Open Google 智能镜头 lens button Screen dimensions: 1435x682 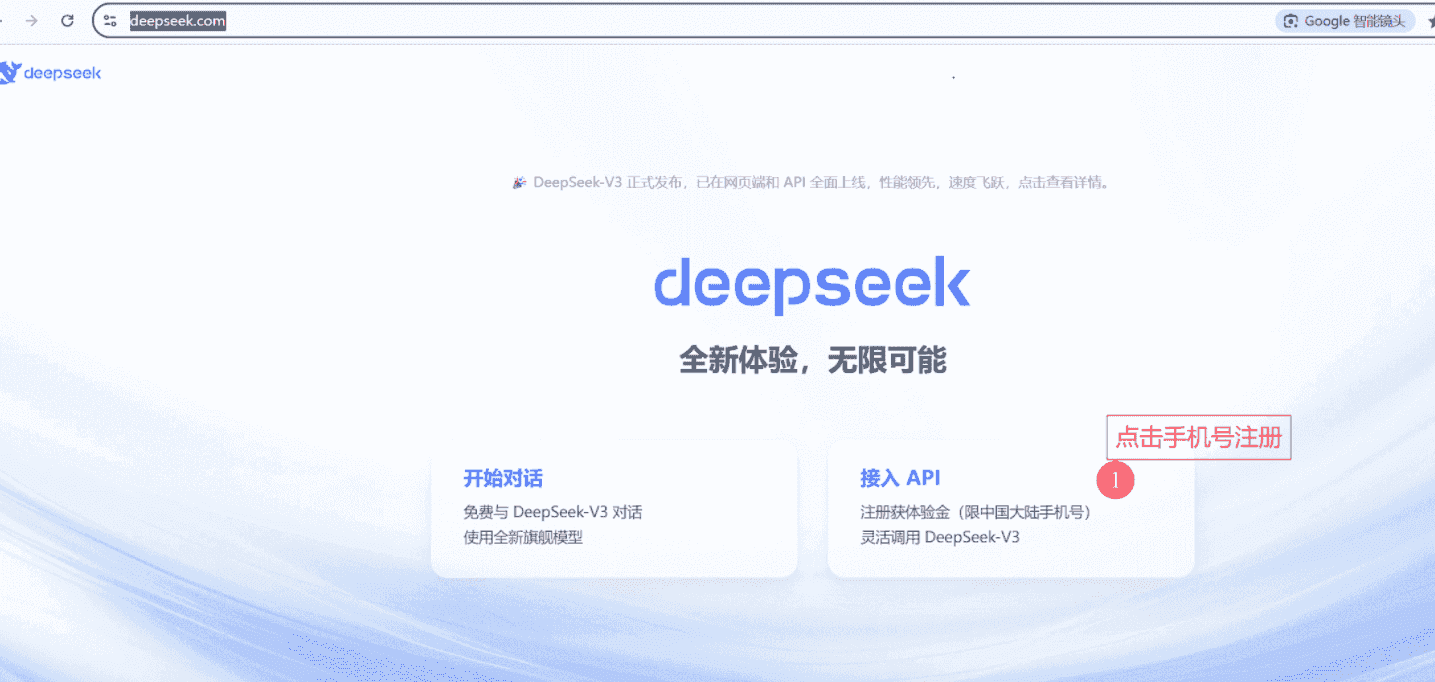pyautogui.click(x=1345, y=21)
